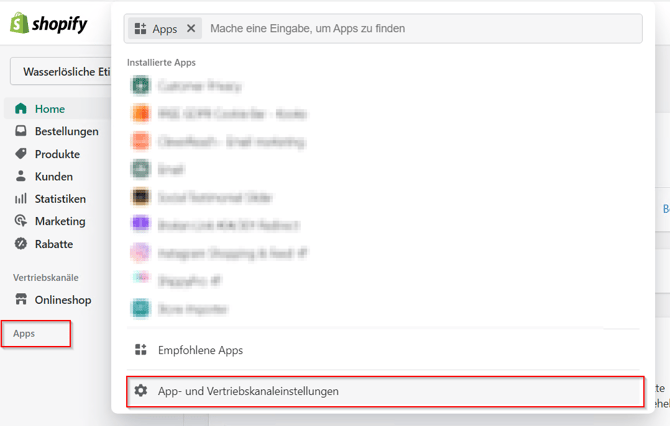The height and width of the screenshot is (426, 670).
Task: Click the Shopify logo
Action: (x=48, y=24)
